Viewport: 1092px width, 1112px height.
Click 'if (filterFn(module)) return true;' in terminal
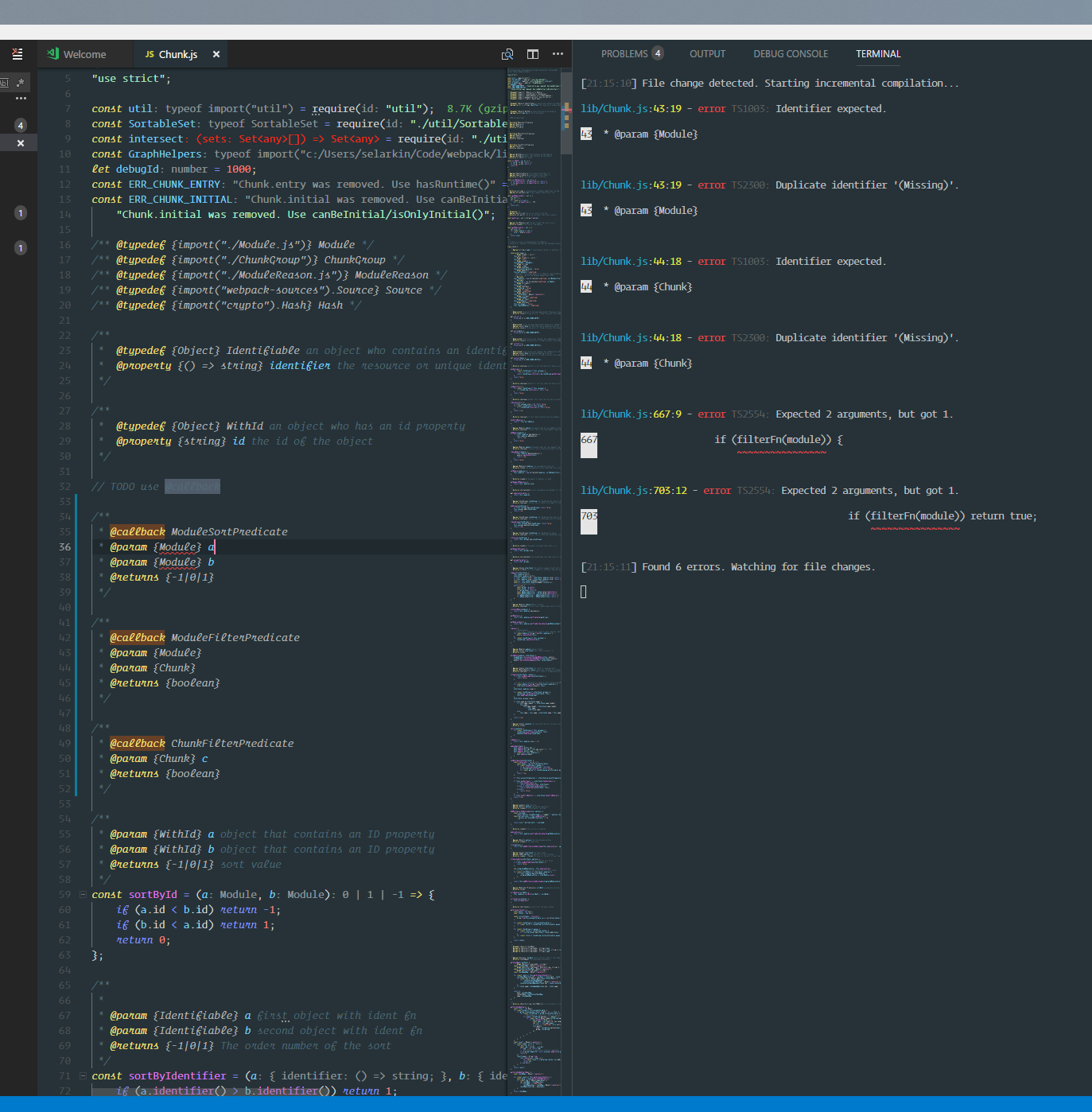point(942,516)
